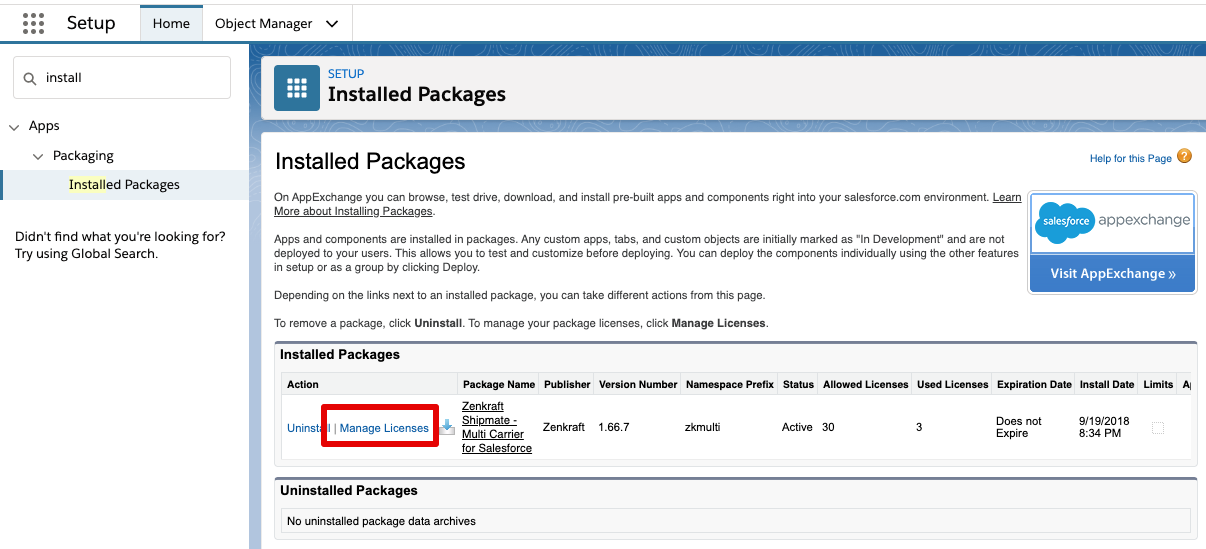Click the Uninstall link for Zenkraft
This screenshot has height=549, width=1206.
coord(307,428)
